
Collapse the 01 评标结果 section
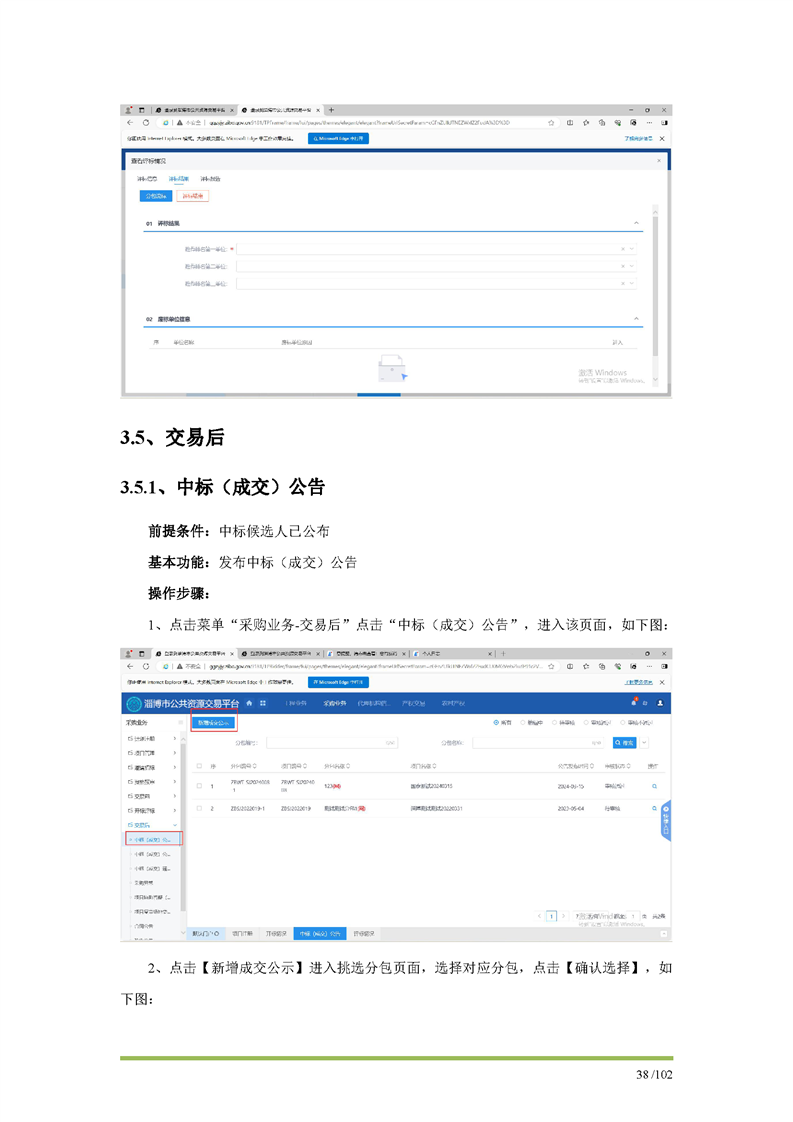[x=637, y=223]
